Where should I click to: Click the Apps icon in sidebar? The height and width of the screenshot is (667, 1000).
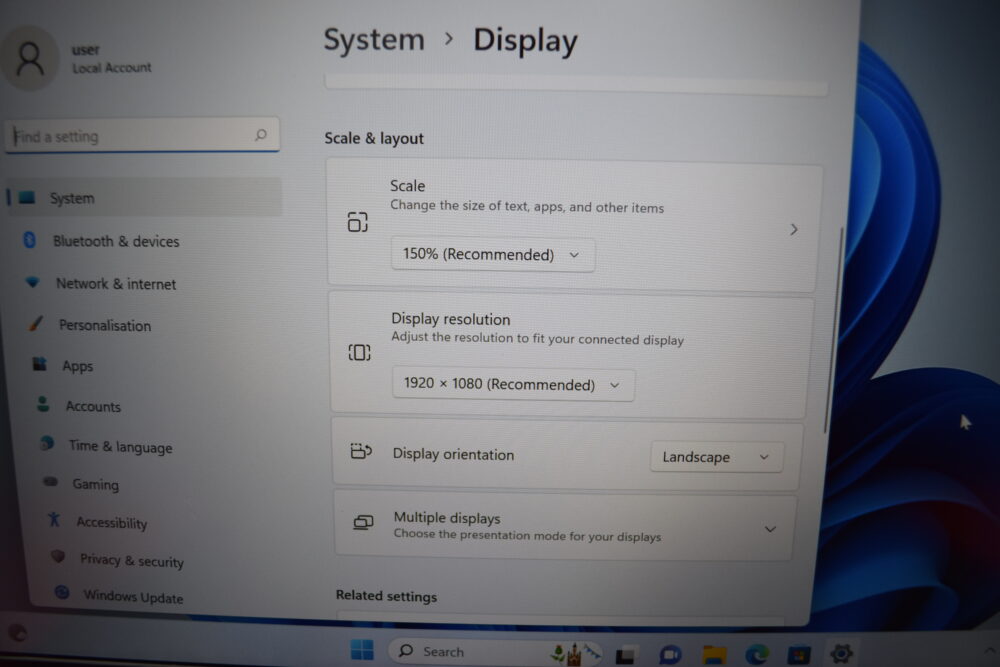[x=40, y=363]
